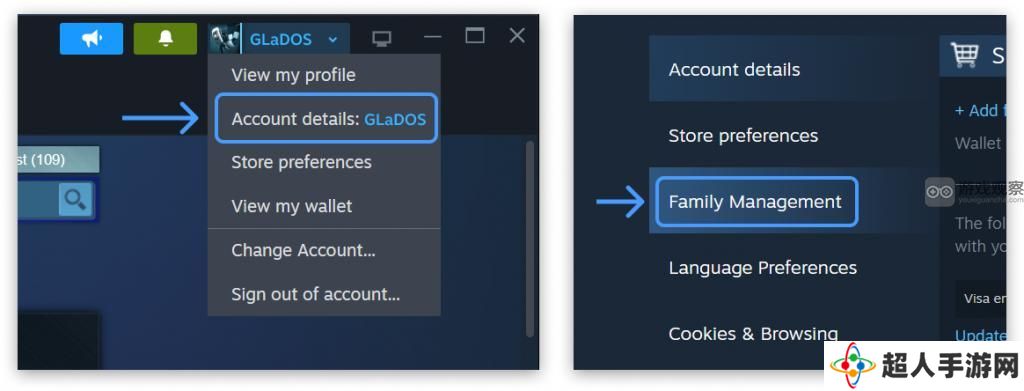Click the shopping cart icon

965,55
